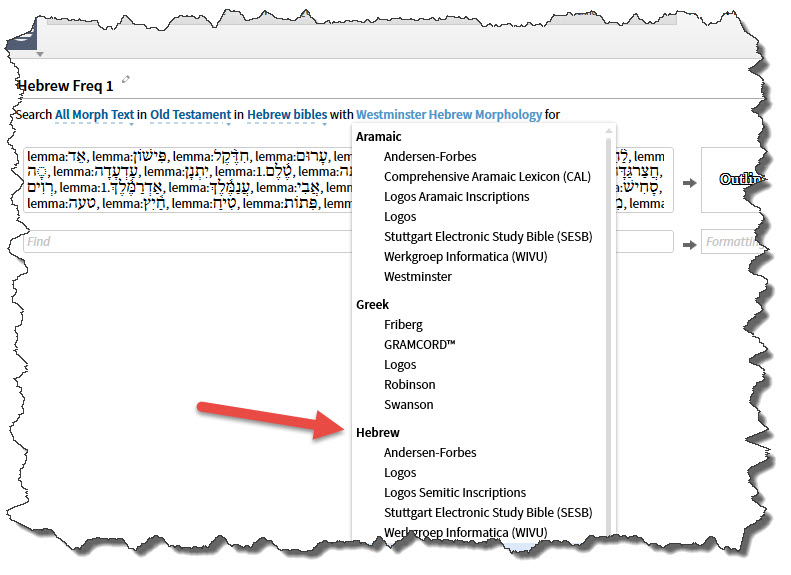This screenshot has width=791, height=575.
Task: Click the Hebrew Freq 1 title
Action: pos(66,86)
